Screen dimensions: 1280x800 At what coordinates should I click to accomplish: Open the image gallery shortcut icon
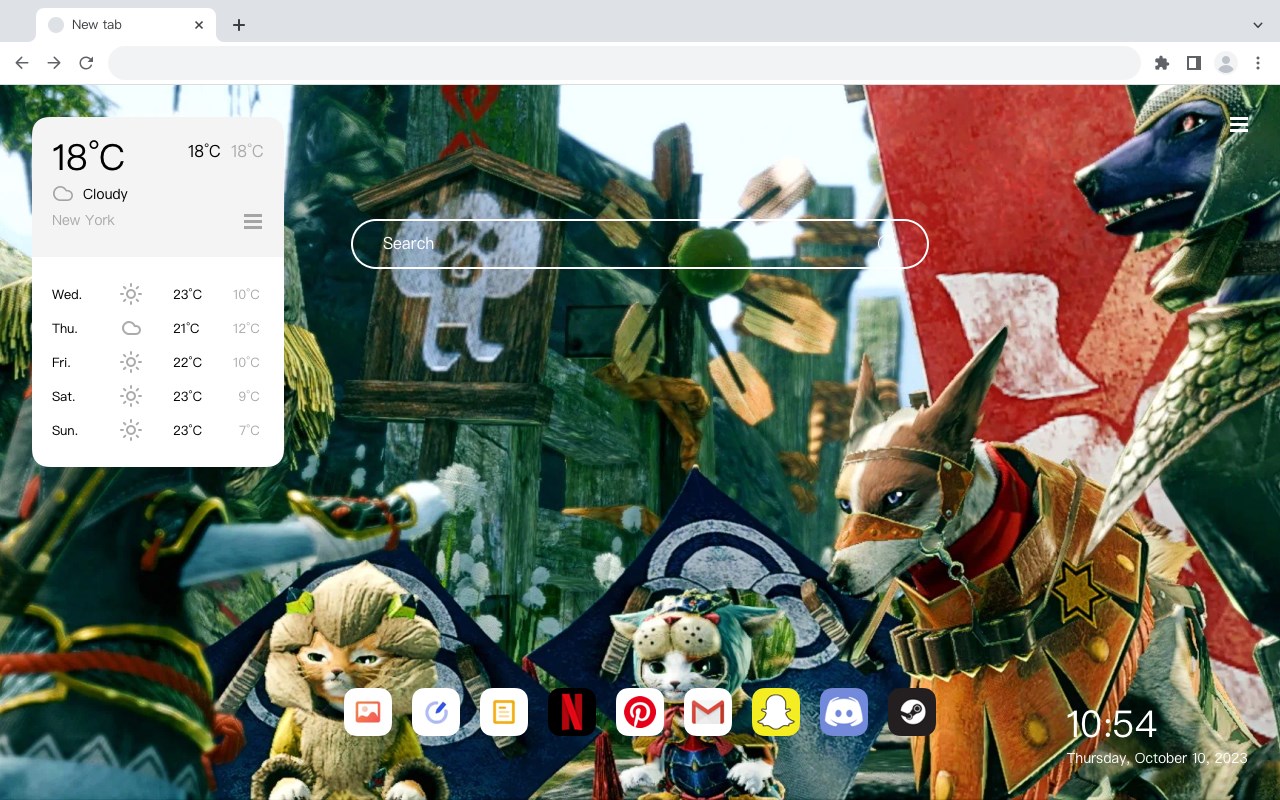click(x=368, y=712)
